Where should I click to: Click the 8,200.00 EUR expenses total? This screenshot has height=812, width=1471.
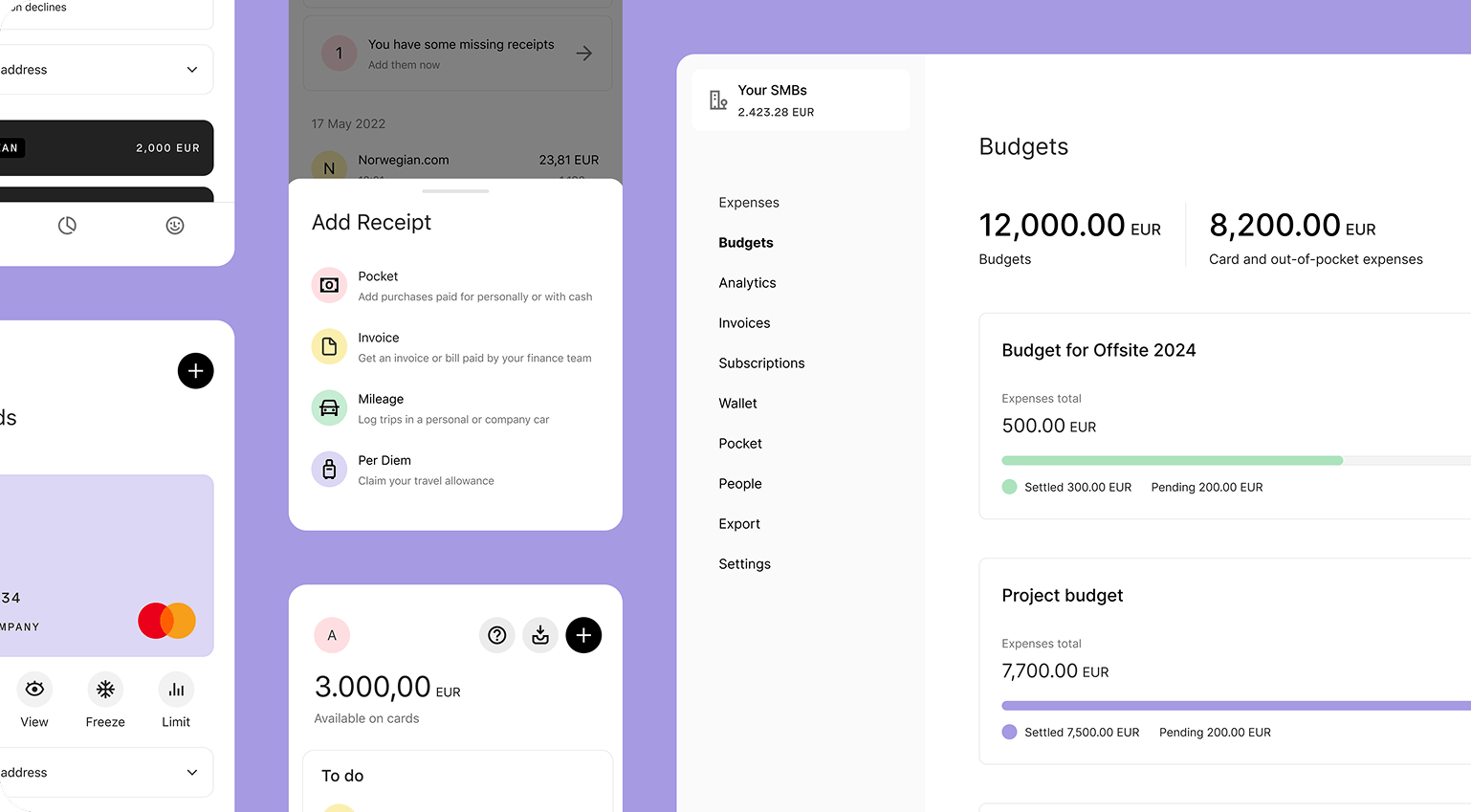(1292, 226)
